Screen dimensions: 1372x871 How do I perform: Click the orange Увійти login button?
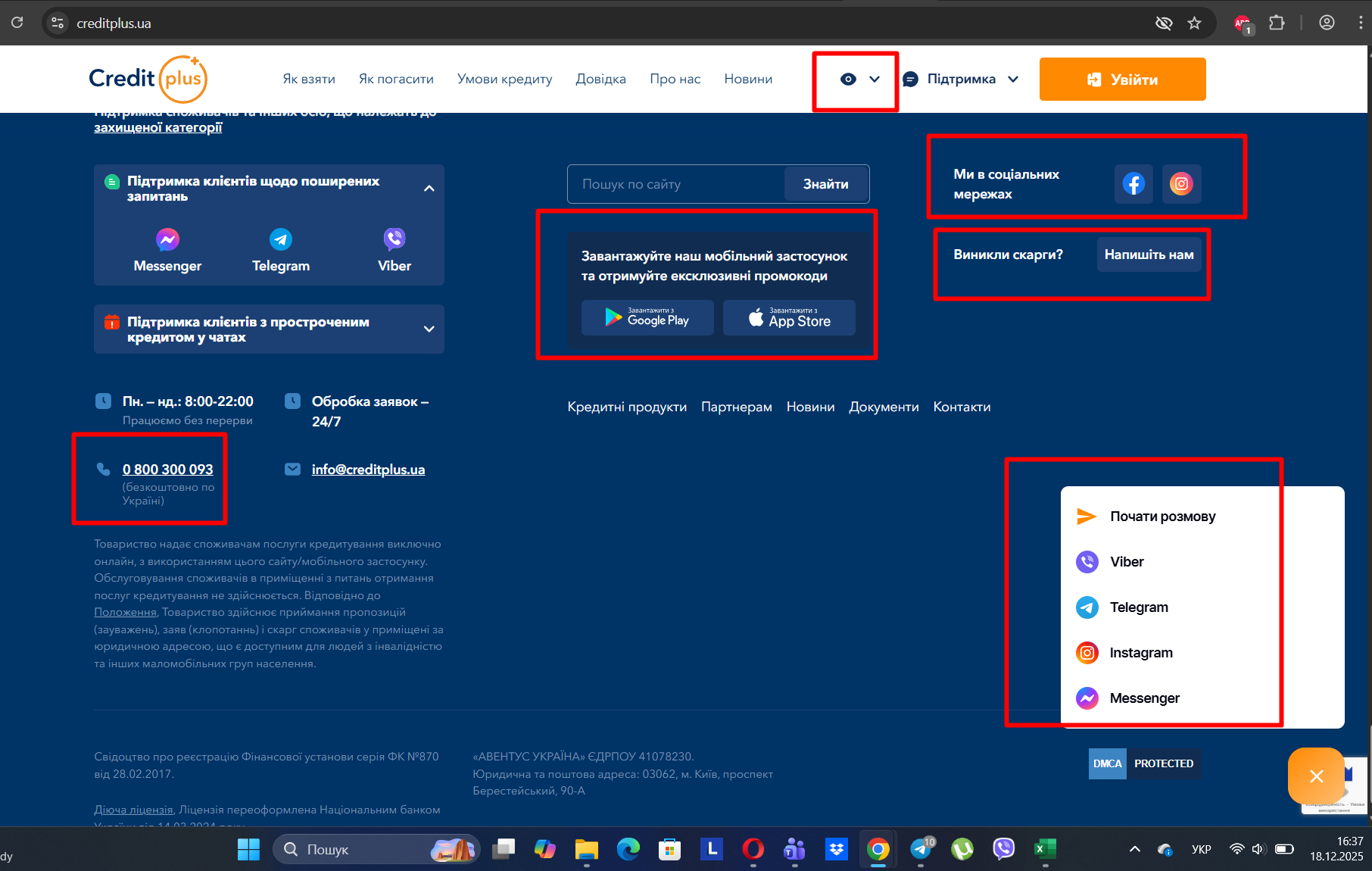1122,79
